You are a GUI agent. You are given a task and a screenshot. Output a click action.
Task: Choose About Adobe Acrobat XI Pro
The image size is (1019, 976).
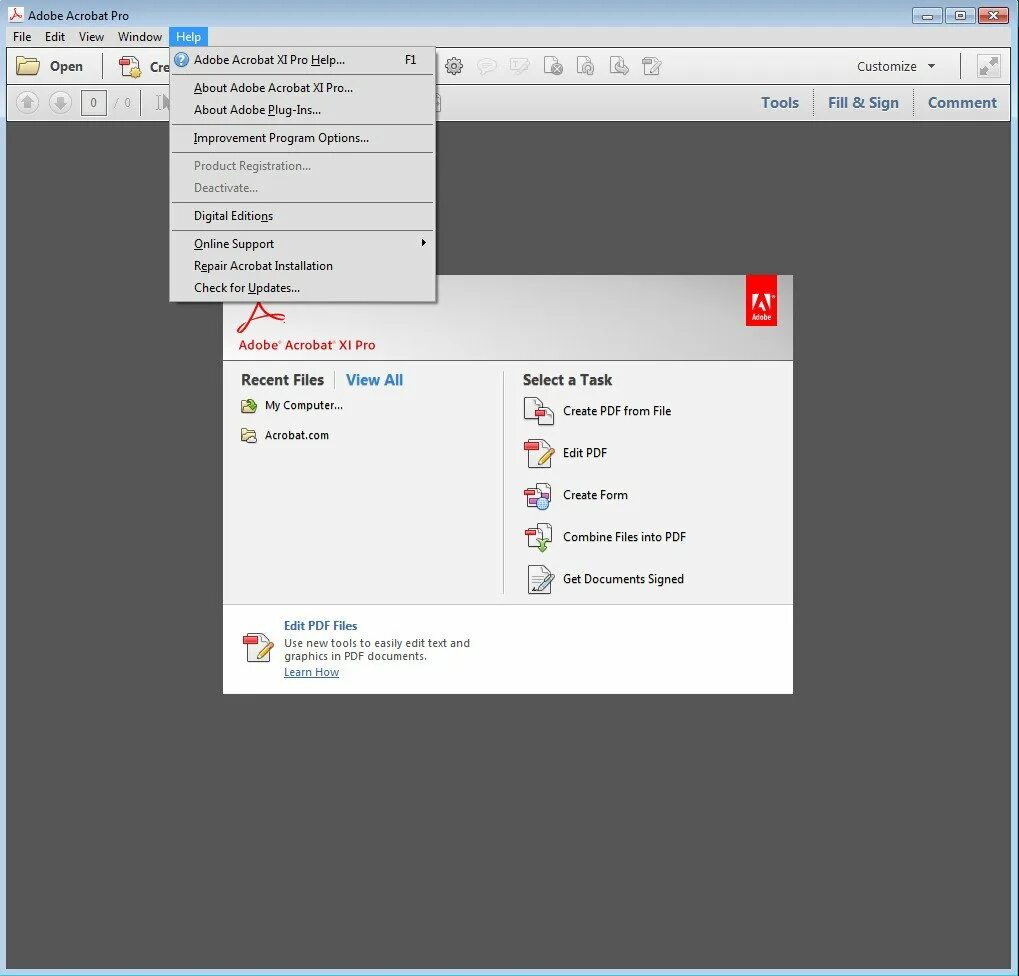click(x=302, y=88)
